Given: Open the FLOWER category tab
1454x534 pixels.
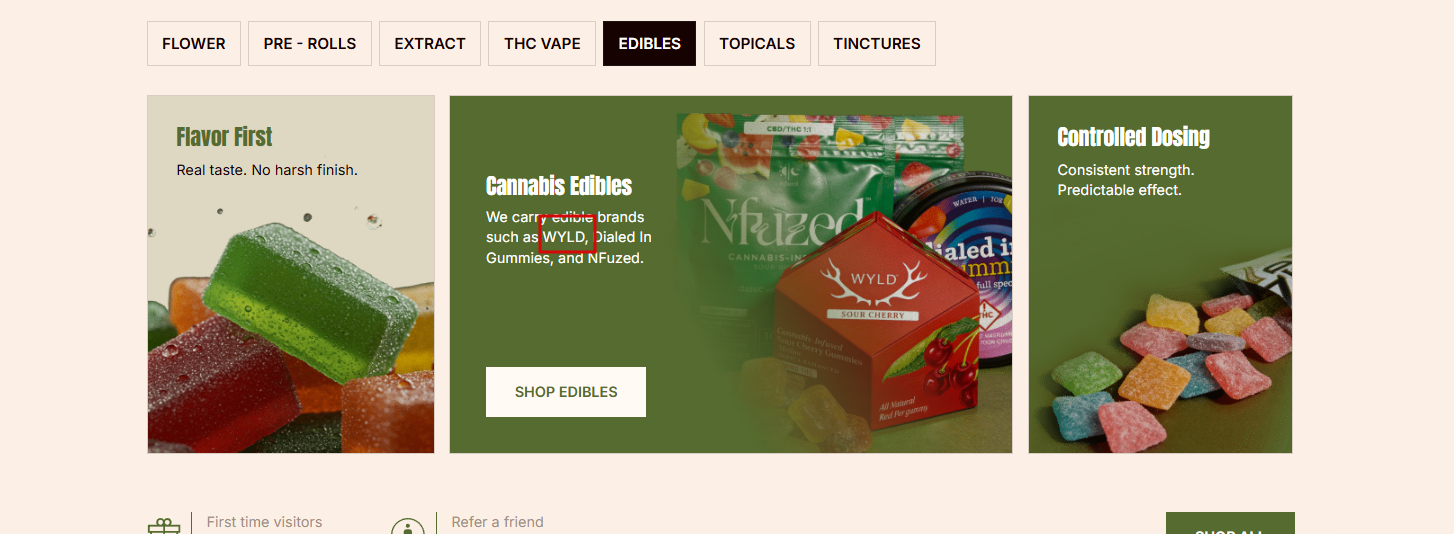Looking at the screenshot, I should pos(194,44).
